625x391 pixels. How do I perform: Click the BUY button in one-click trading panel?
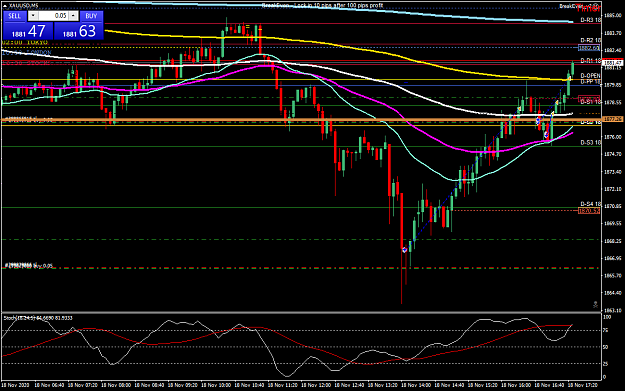coord(91,16)
